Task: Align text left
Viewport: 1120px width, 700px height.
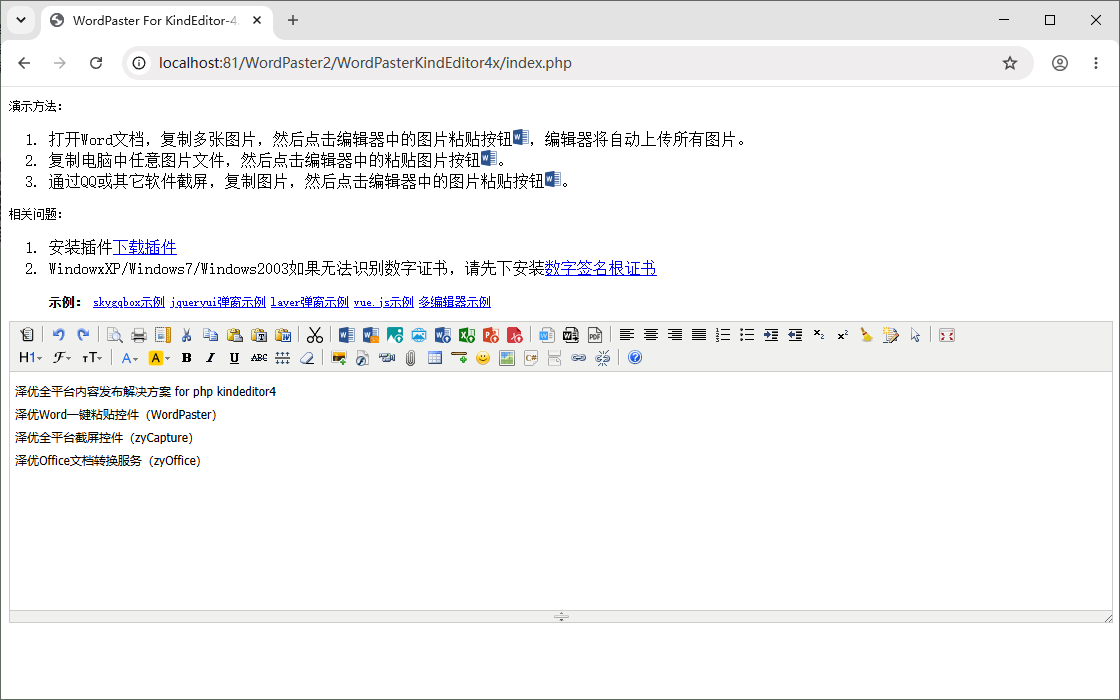Action: pyautogui.click(x=626, y=335)
